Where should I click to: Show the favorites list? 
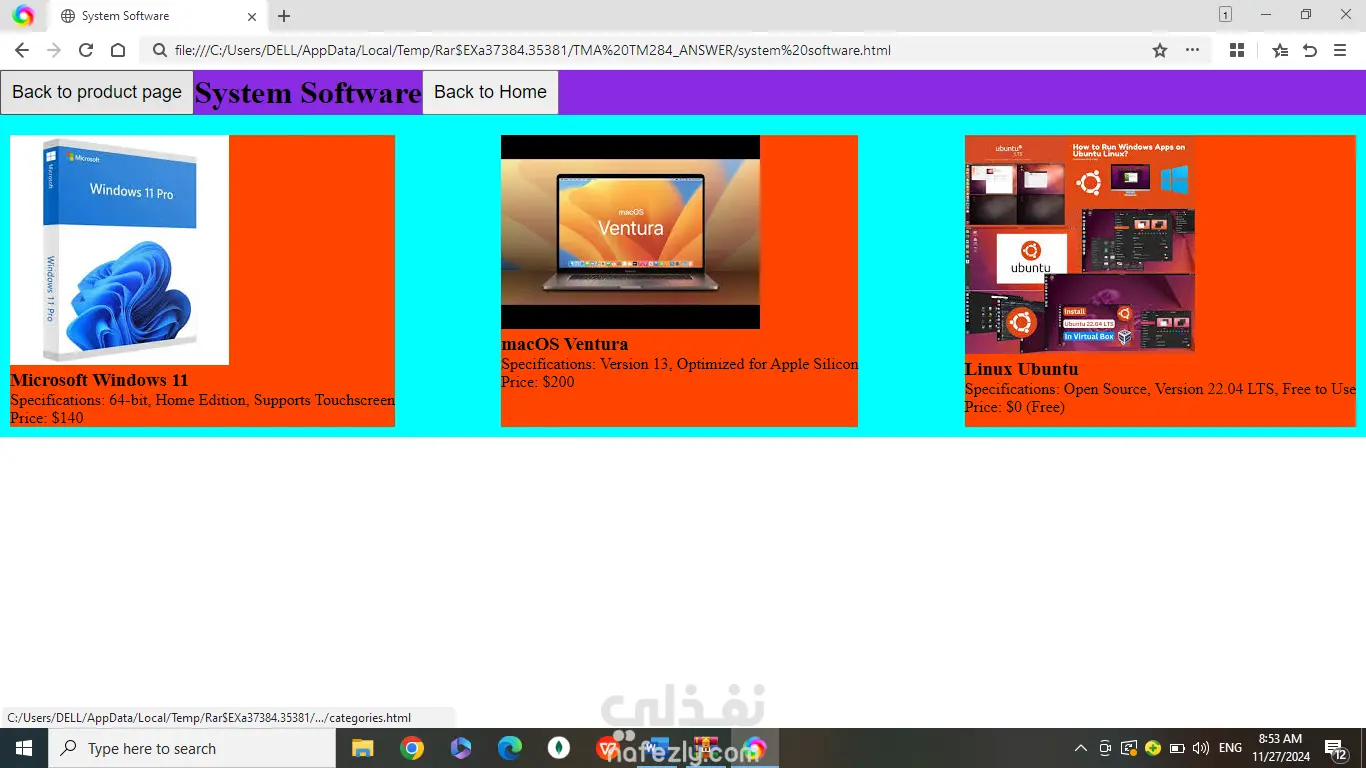[1280, 50]
